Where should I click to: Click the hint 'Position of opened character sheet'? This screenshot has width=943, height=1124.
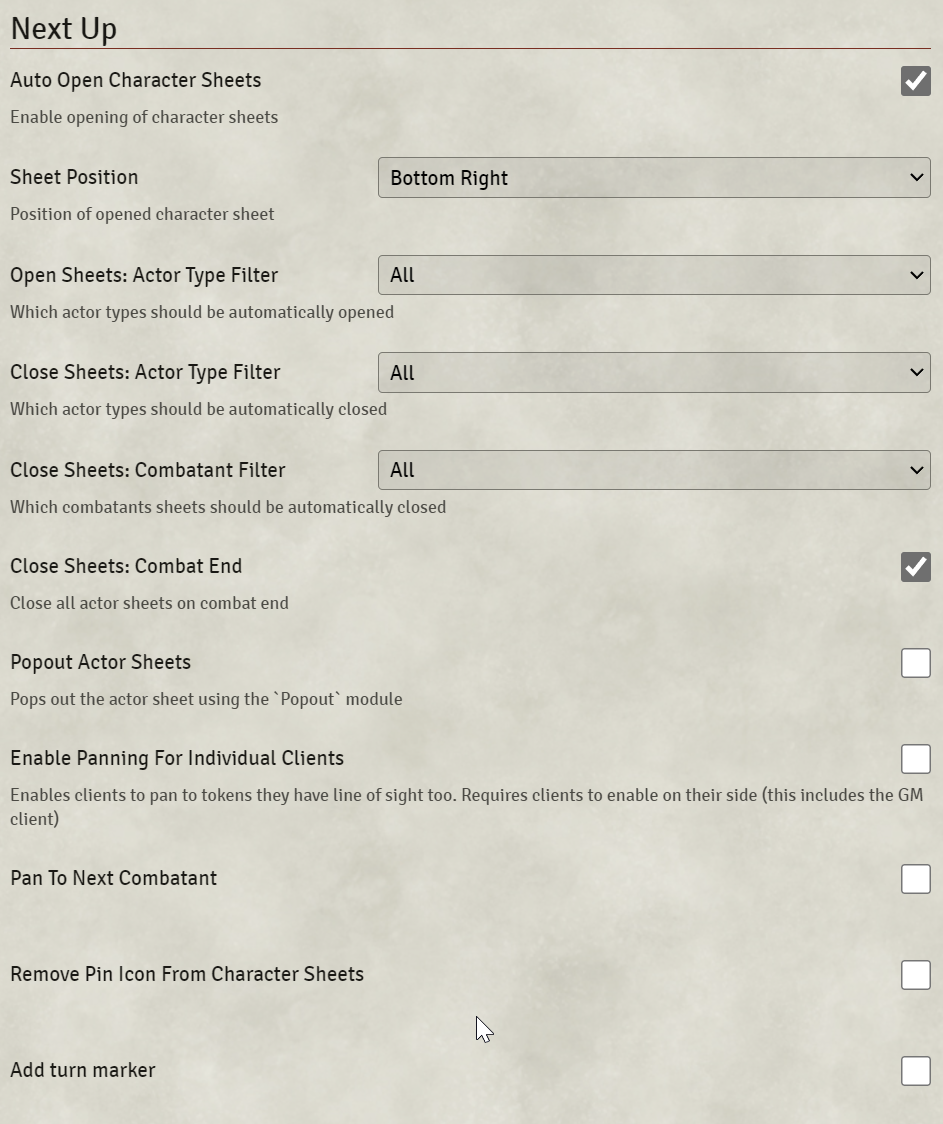coord(142,214)
